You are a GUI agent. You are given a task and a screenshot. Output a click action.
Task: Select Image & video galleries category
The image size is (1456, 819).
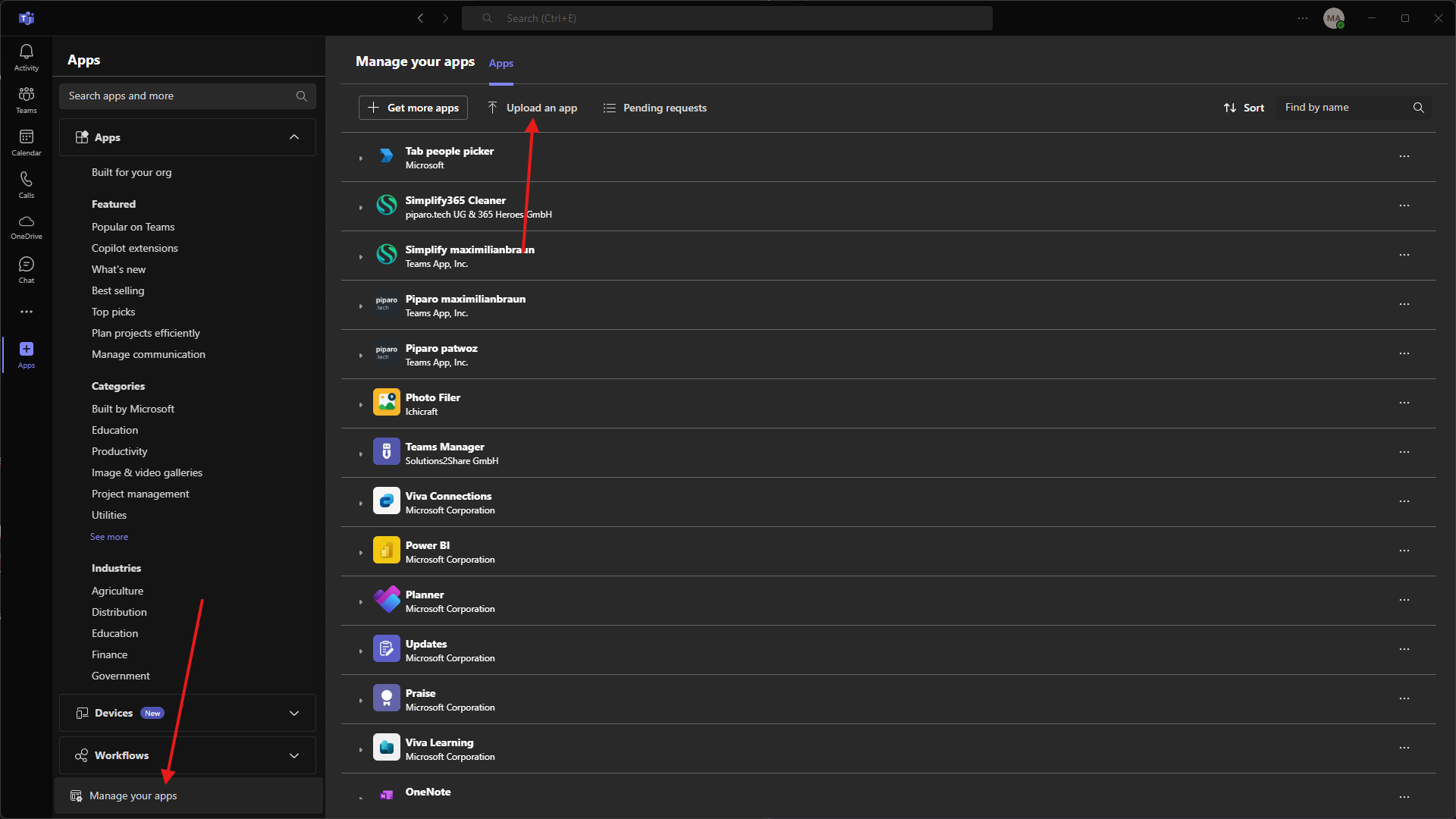(x=147, y=473)
